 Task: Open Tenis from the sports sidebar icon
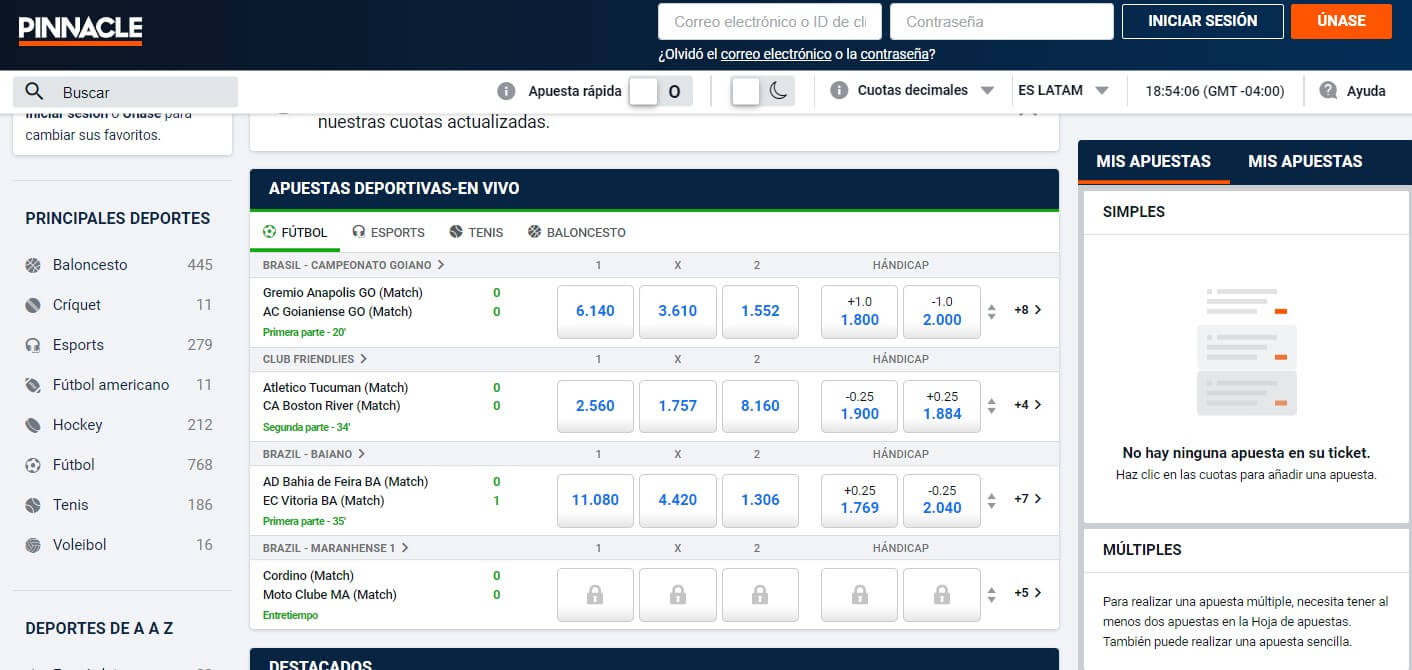pyautogui.click(x=34, y=505)
